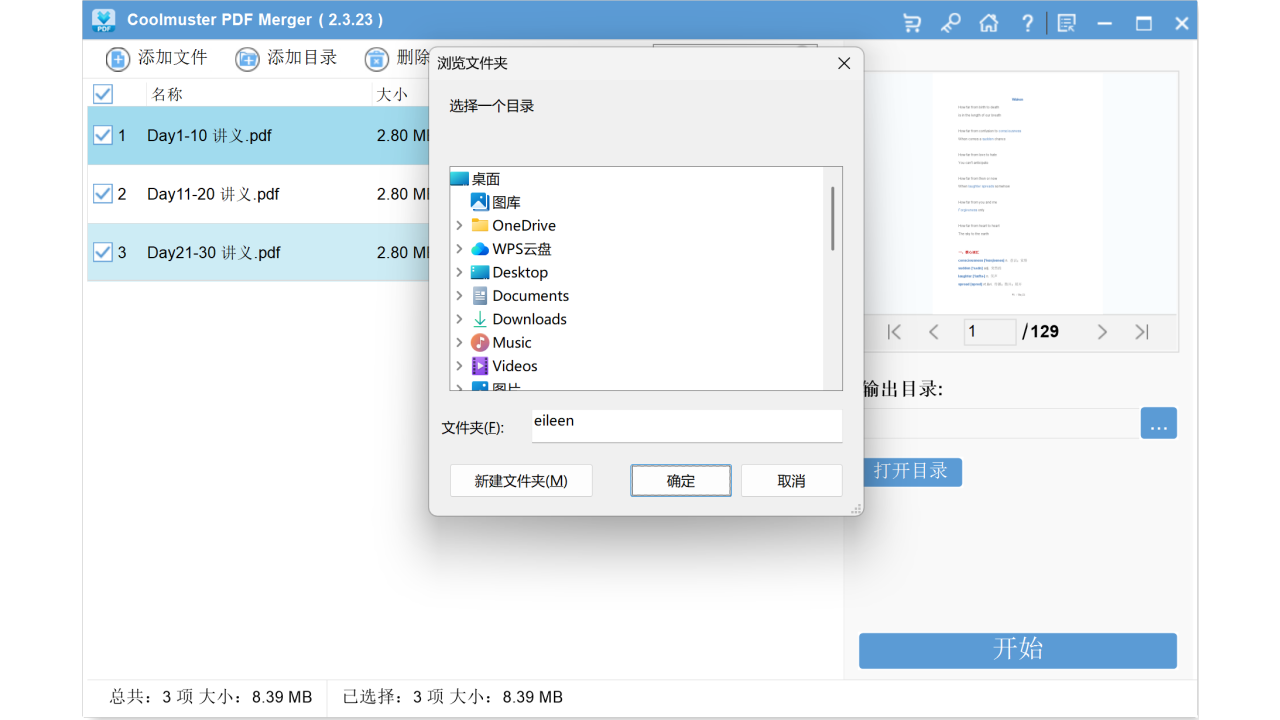Expand the Documents folder node
The image size is (1280, 720).
(461, 295)
